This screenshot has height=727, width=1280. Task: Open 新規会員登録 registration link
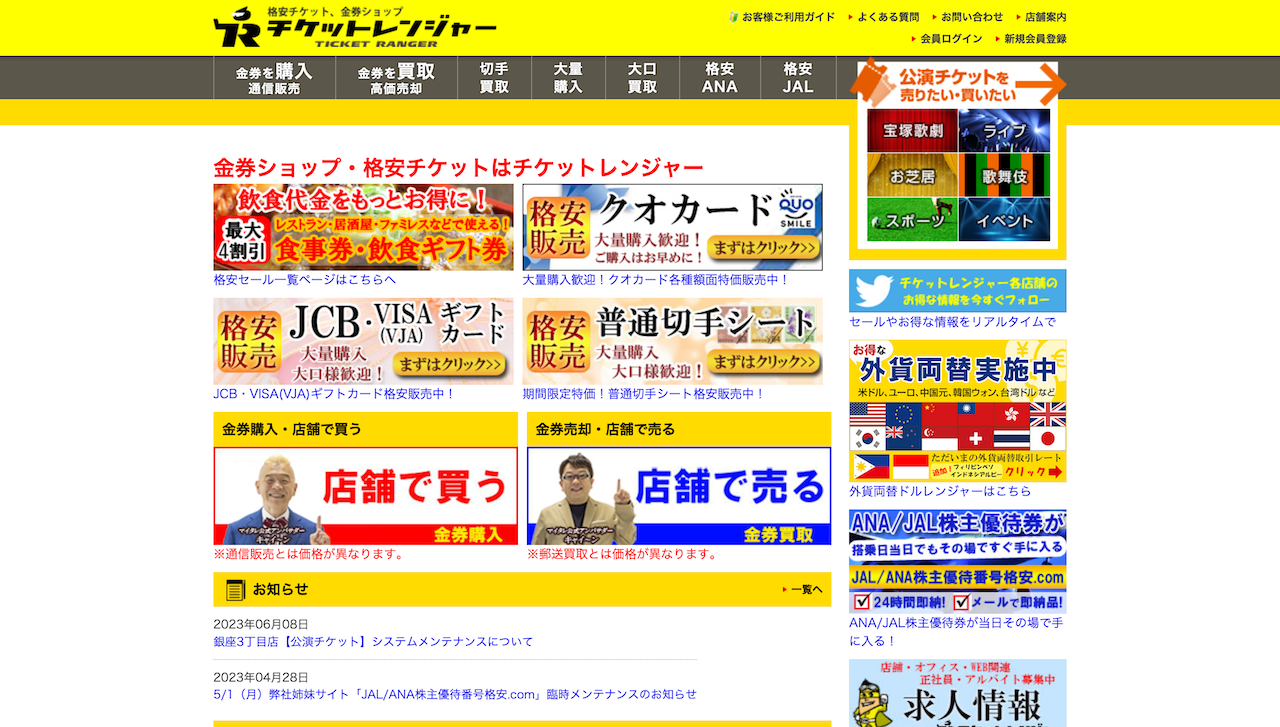pyautogui.click(x=1035, y=39)
